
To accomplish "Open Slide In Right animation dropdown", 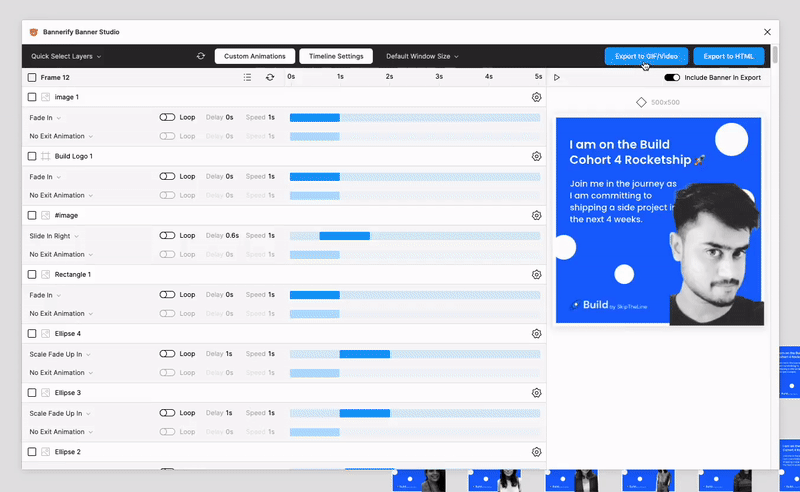I will pos(54,236).
